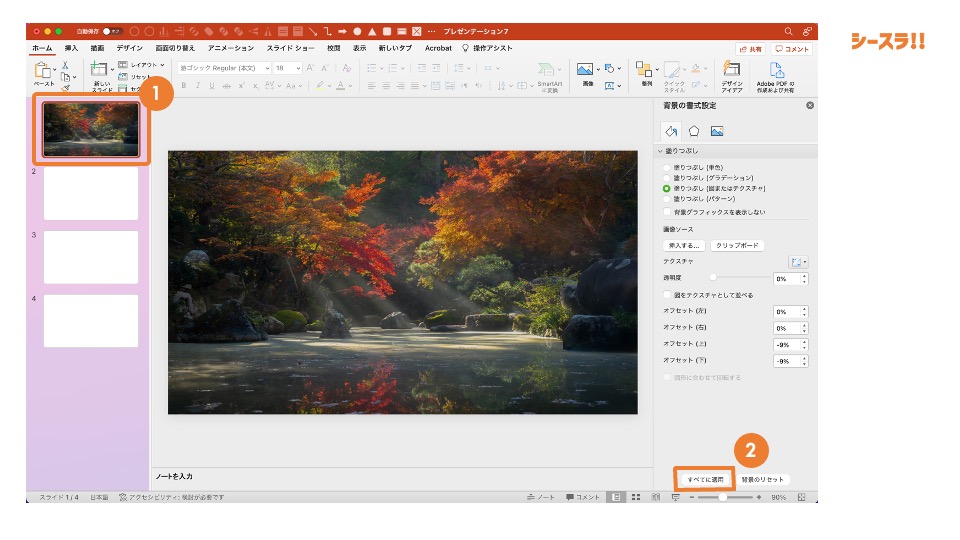Open the Texture (テクスチャ) dropdown

[x=799, y=262]
